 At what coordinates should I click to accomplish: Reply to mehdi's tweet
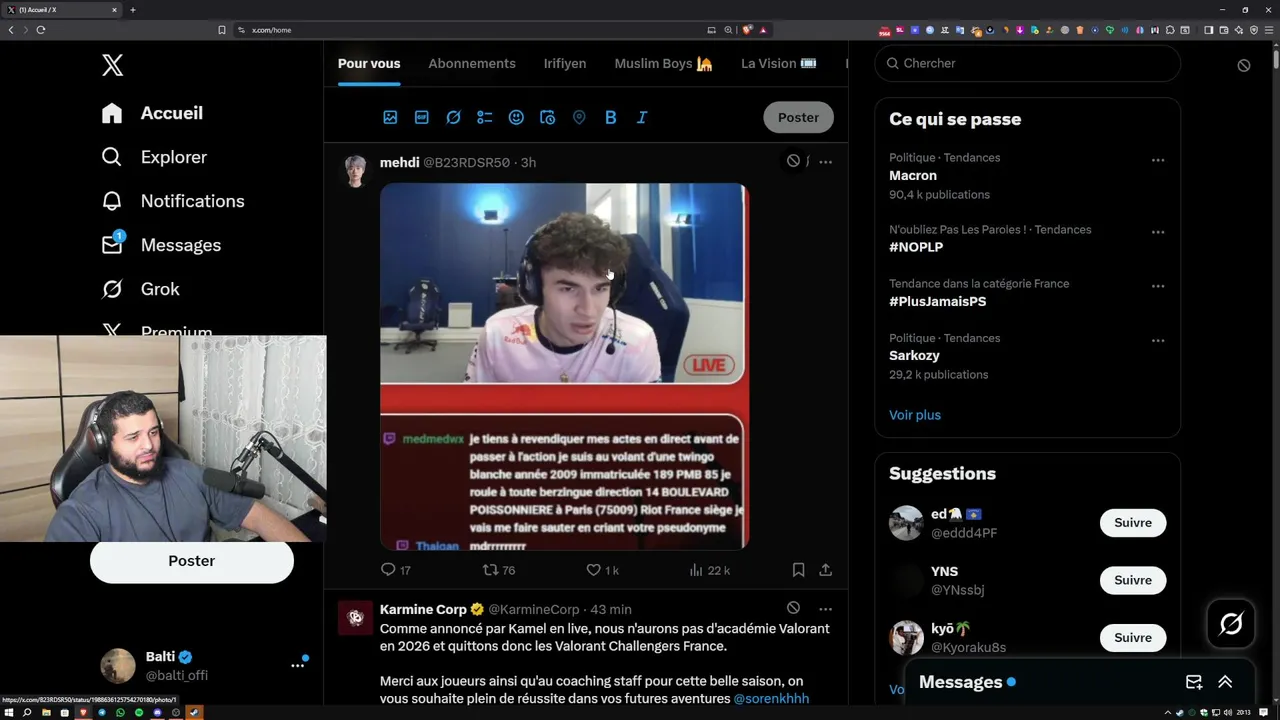coord(396,570)
